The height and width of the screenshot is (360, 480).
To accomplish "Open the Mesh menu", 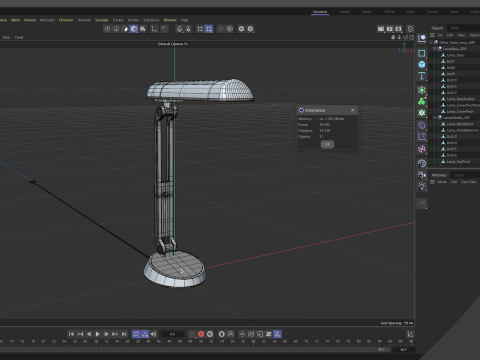I will [15, 20].
